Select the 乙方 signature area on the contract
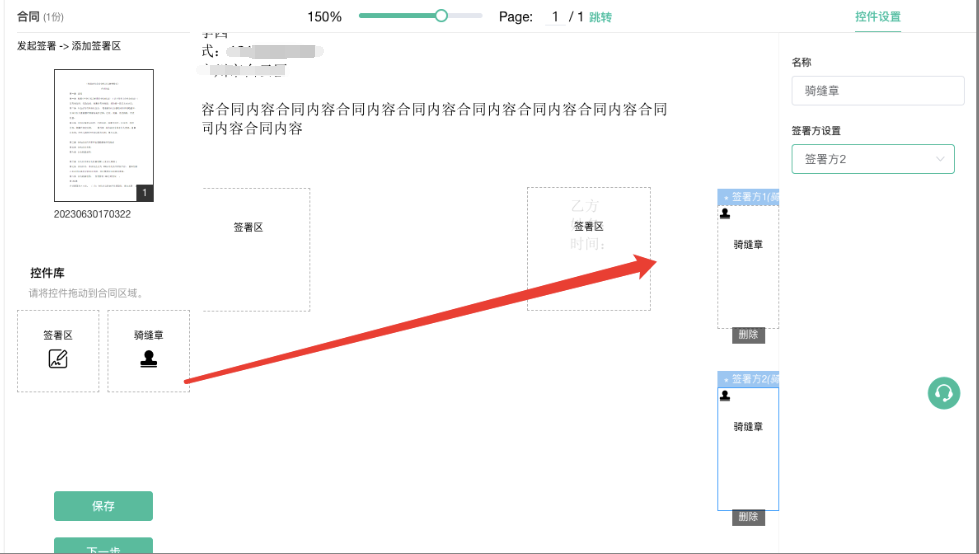Image resolution: width=979 pixels, height=554 pixels. pos(588,248)
